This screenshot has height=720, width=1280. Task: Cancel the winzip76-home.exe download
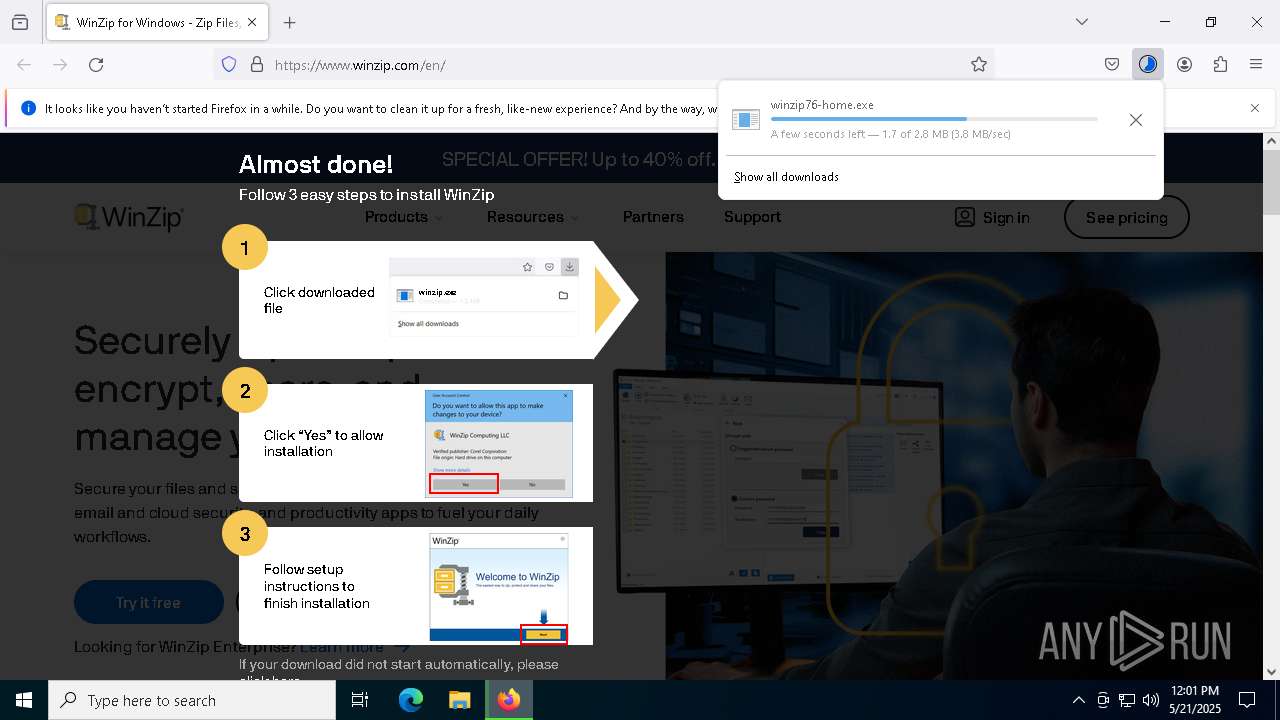[x=1135, y=120]
